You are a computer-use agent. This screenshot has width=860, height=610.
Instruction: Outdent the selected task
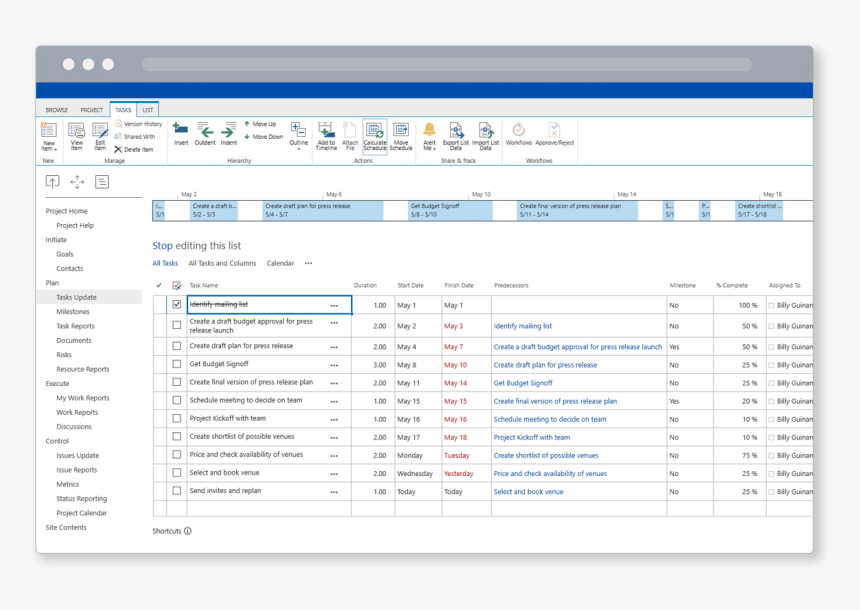click(205, 134)
